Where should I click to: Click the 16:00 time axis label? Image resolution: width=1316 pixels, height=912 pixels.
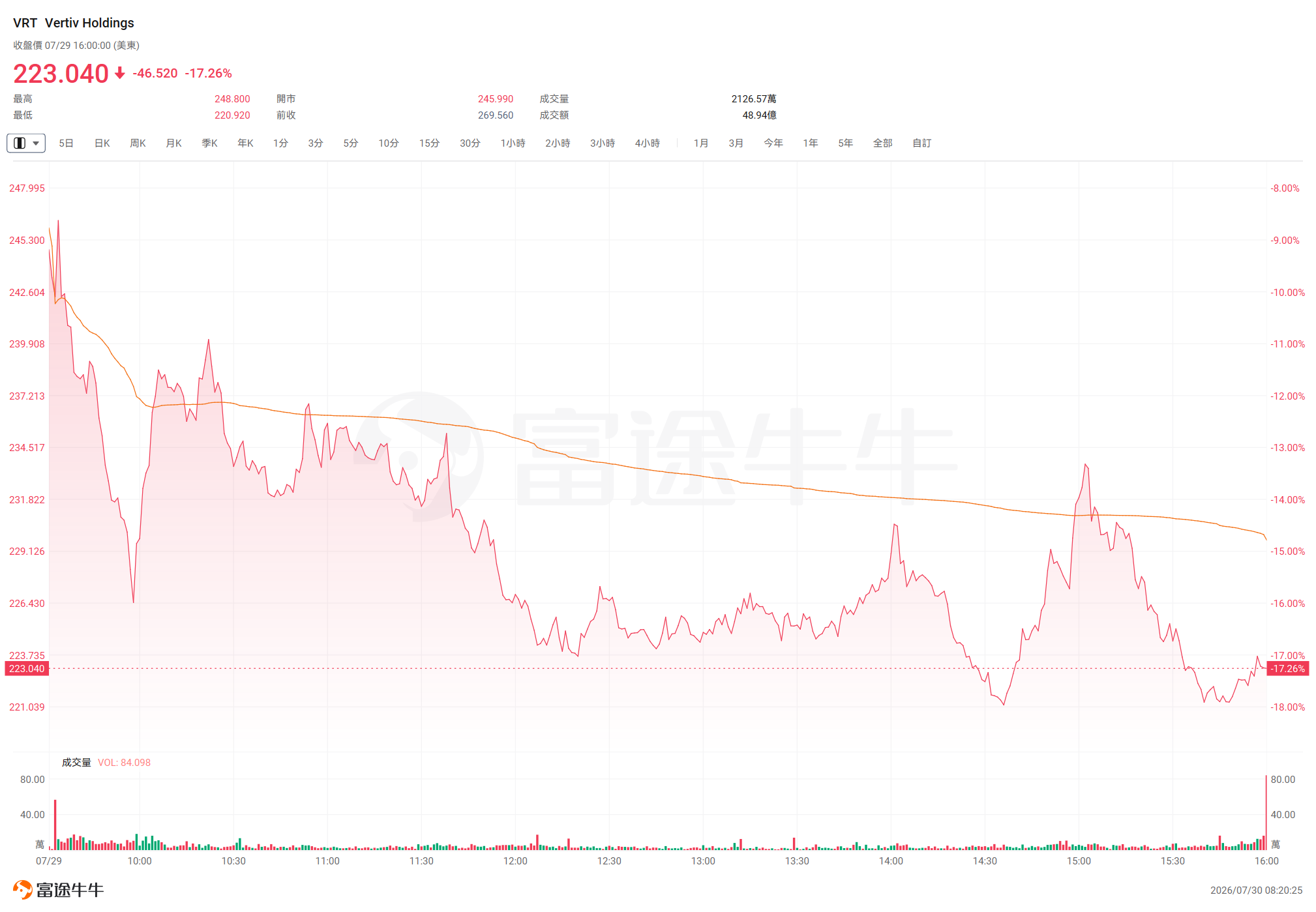pyautogui.click(x=1266, y=861)
